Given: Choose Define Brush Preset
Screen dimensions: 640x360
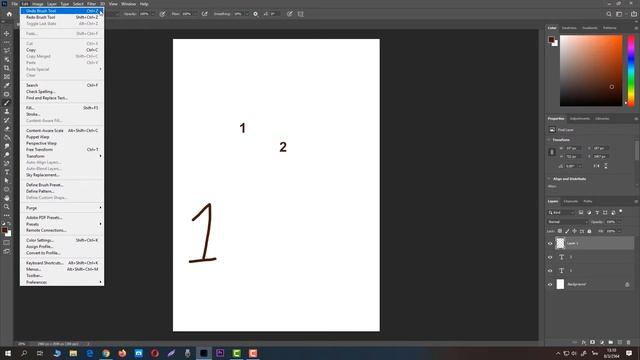Looking at the screenshot, I should 62,184.
